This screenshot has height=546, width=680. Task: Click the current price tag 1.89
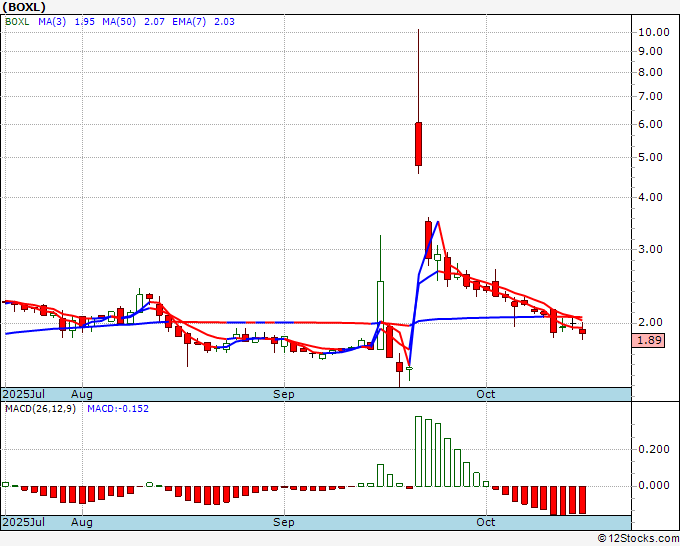[648, 340]
